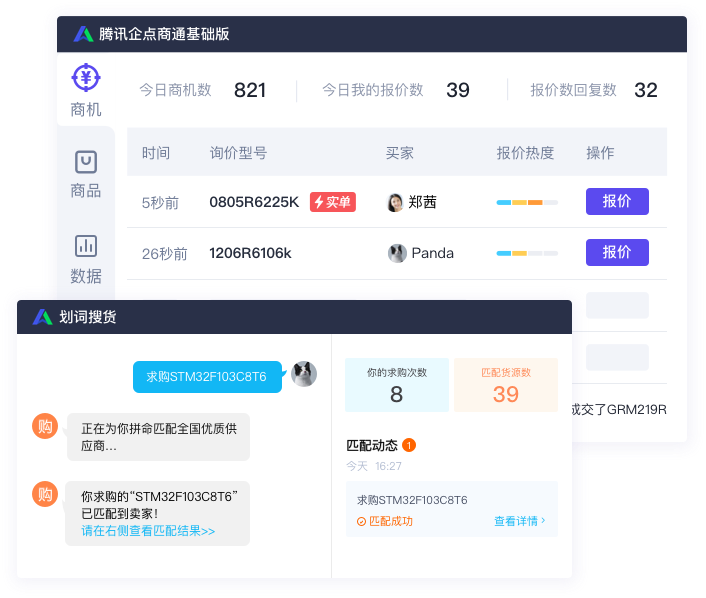Click the logo in 划词搜货 title bar

click(42, 317)
